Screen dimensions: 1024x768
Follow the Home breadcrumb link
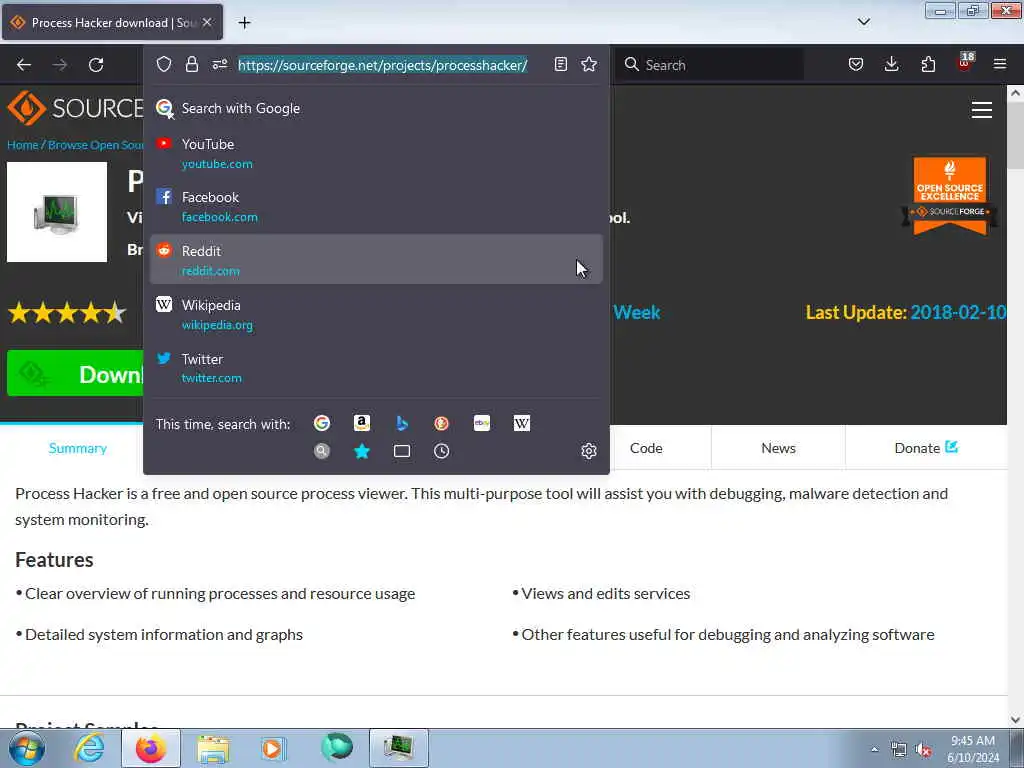(x=22, y=145)
